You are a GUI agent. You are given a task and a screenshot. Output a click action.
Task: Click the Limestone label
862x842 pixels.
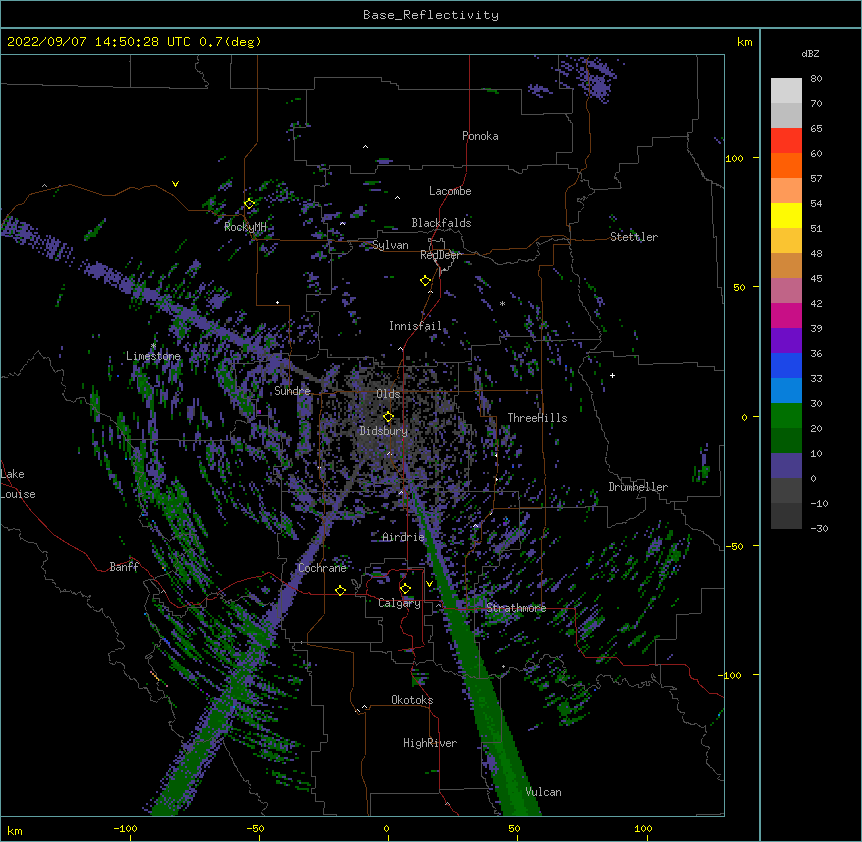coord(153,356)
